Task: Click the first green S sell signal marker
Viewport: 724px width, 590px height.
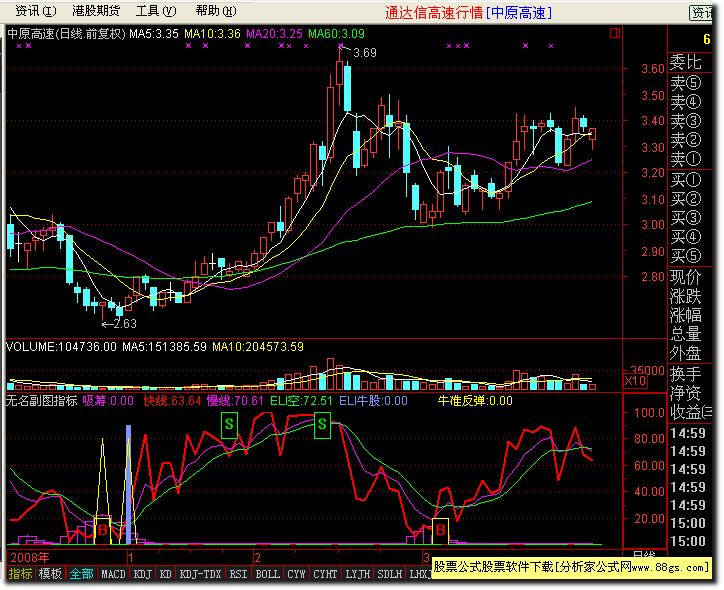Action: click(x=229, y=425)
